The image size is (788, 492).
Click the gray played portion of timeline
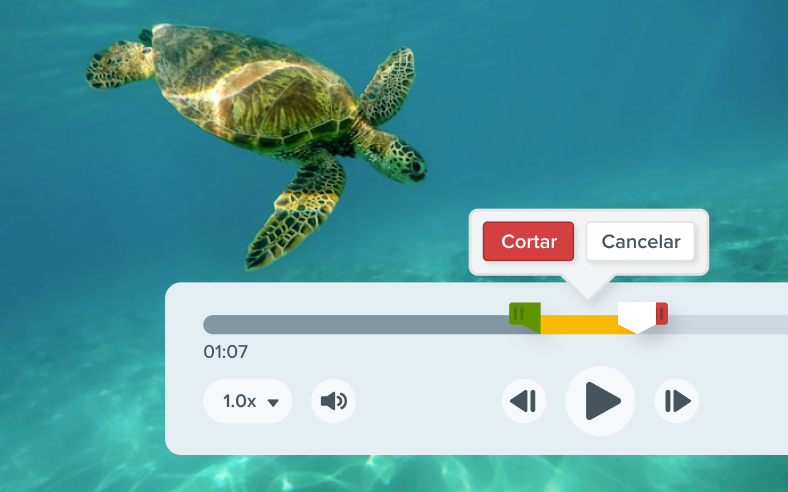357,325
